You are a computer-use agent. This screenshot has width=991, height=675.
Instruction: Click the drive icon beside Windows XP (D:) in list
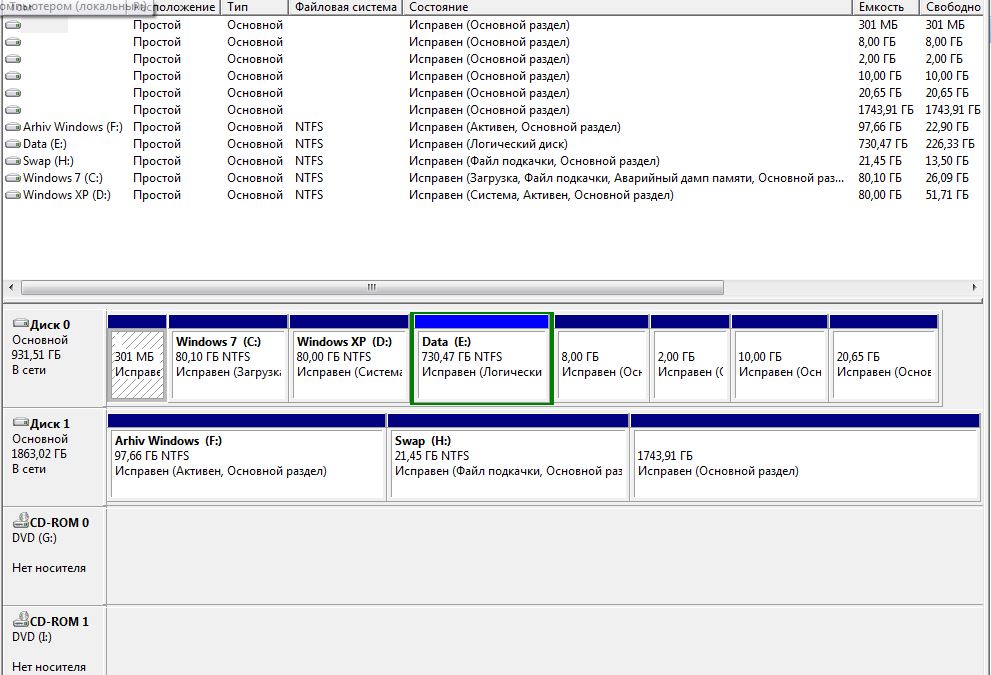13,195
